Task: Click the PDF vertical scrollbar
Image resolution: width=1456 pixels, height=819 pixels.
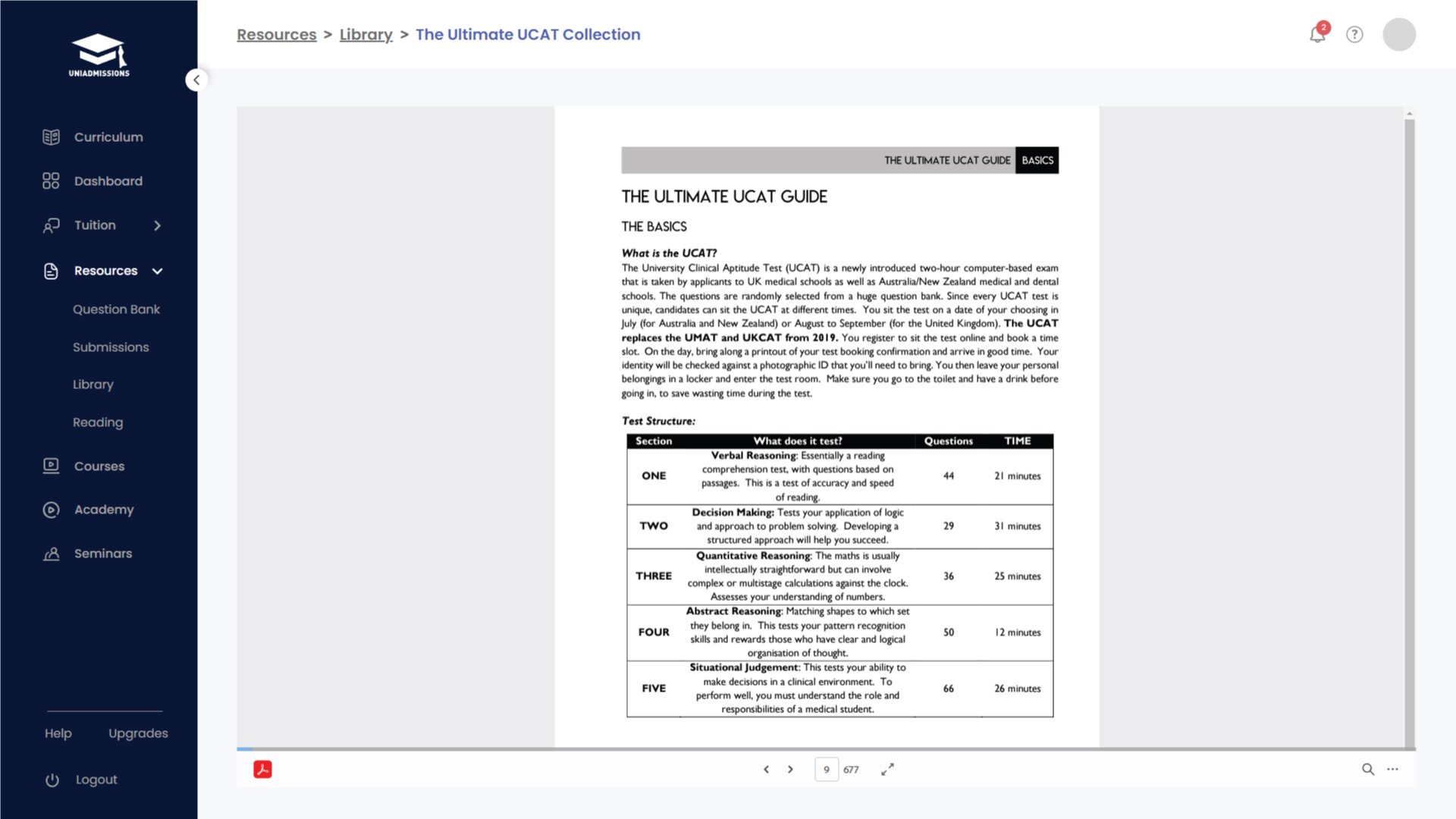Action: pos(1410,432)
